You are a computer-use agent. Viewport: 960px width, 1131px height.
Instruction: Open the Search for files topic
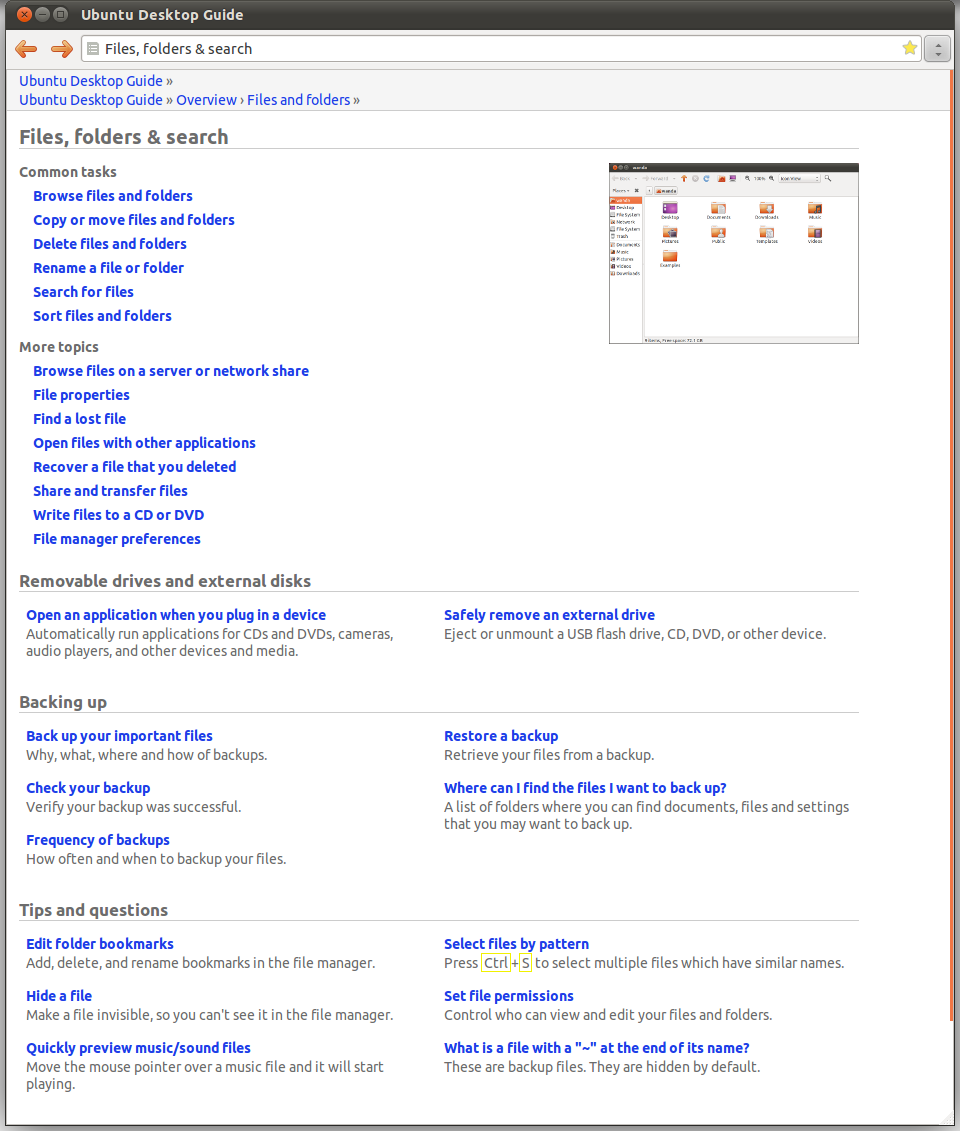(83, 292)
